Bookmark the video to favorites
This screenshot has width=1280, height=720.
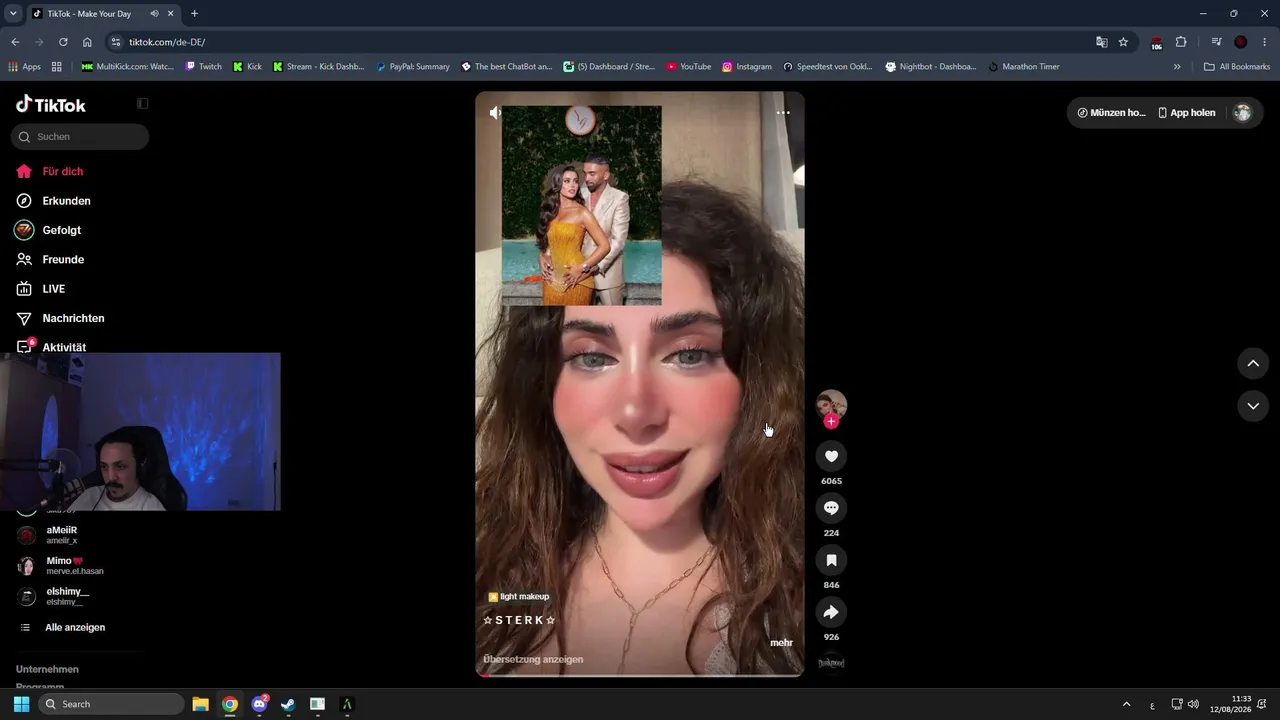tap(831, 560)
